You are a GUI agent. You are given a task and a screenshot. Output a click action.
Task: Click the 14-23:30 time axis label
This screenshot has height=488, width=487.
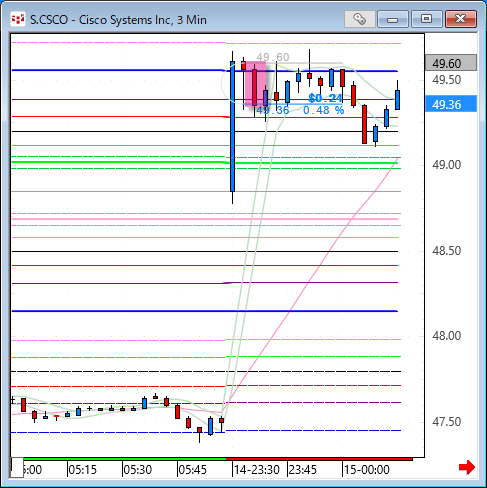pos(257,470)
